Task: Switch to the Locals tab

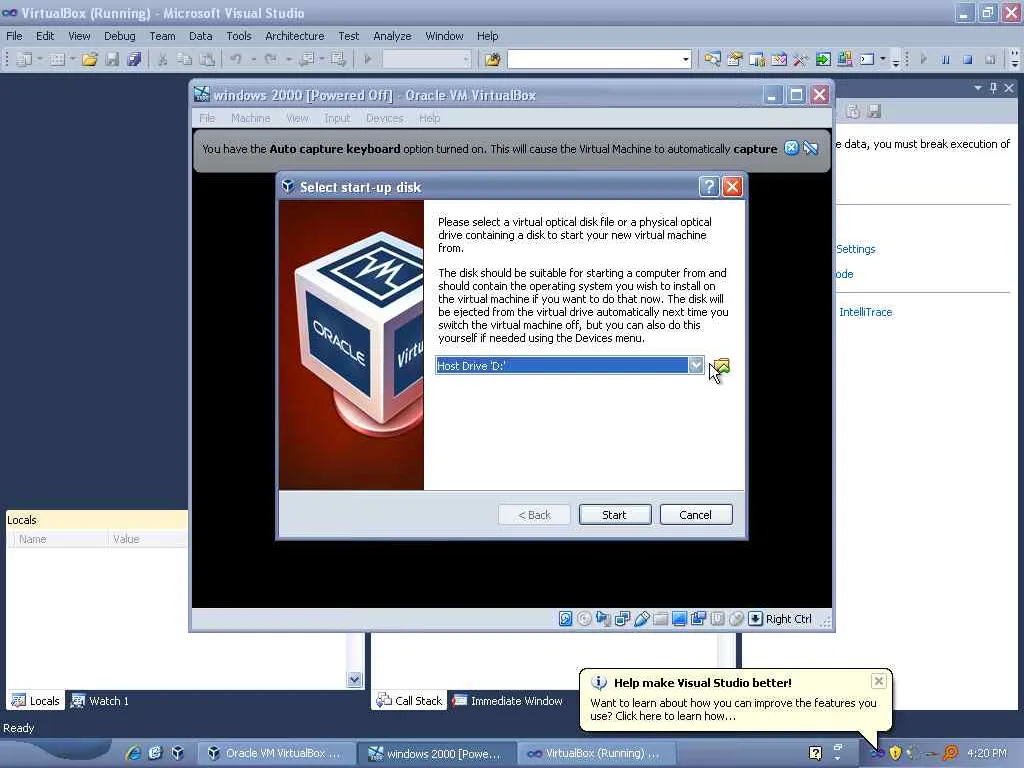Action: 36,701
